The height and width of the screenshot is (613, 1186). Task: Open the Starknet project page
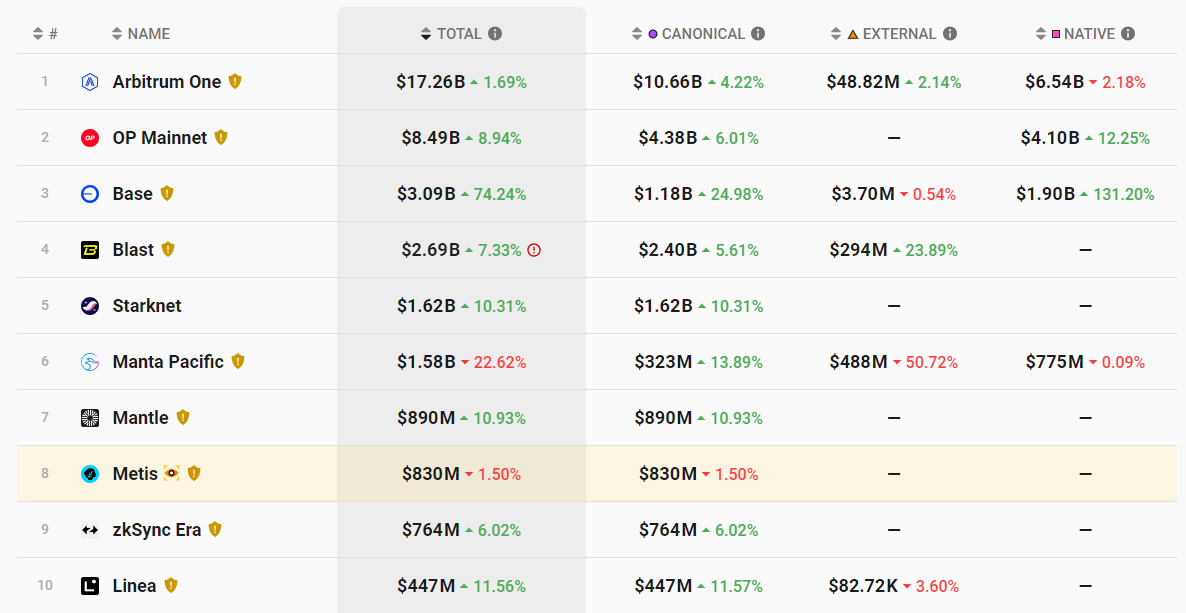(x=147, y=306)
